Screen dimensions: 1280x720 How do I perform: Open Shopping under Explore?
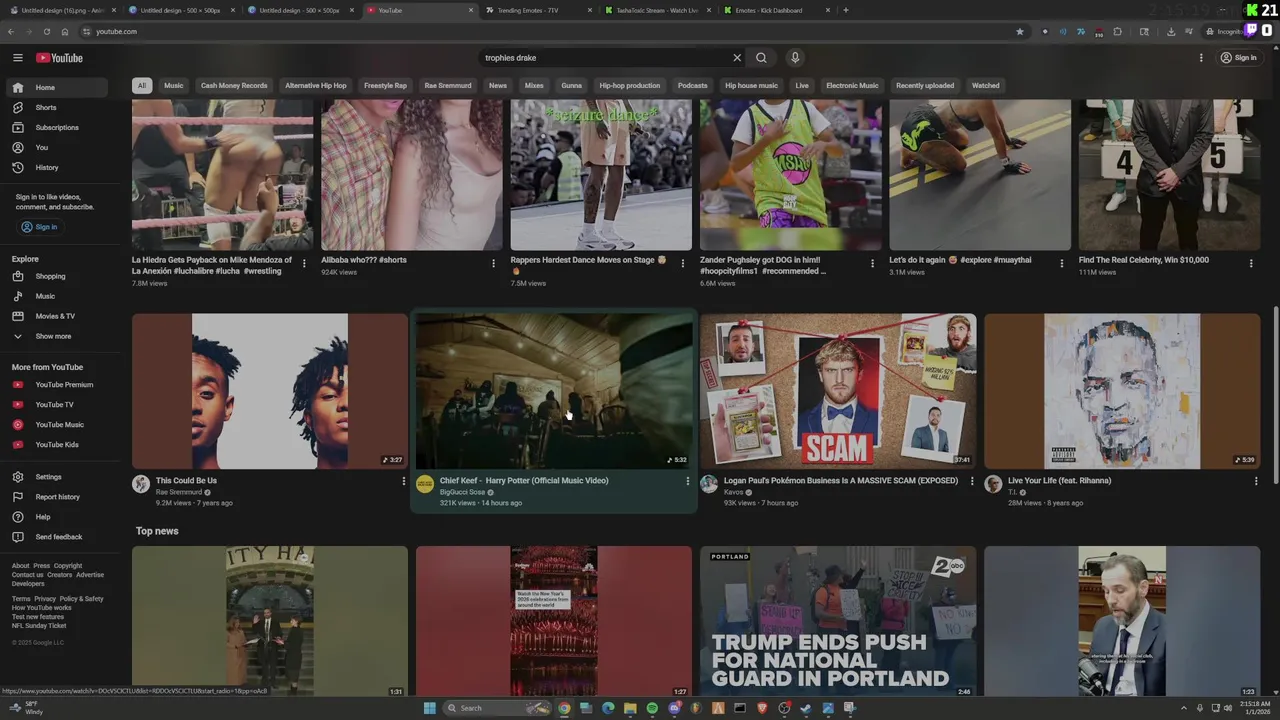(x=59, y=276)
